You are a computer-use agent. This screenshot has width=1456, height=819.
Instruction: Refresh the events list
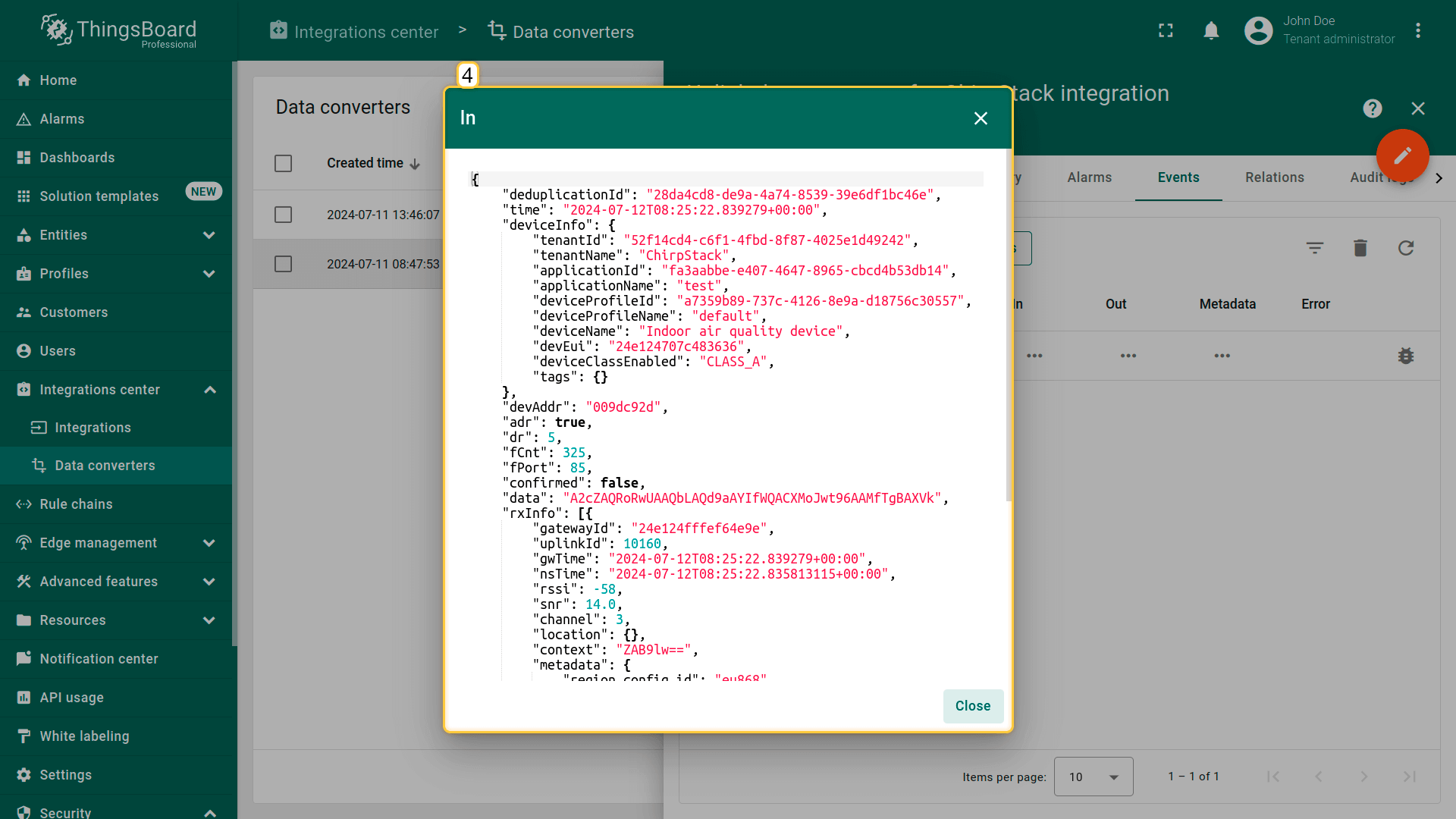1406,248
